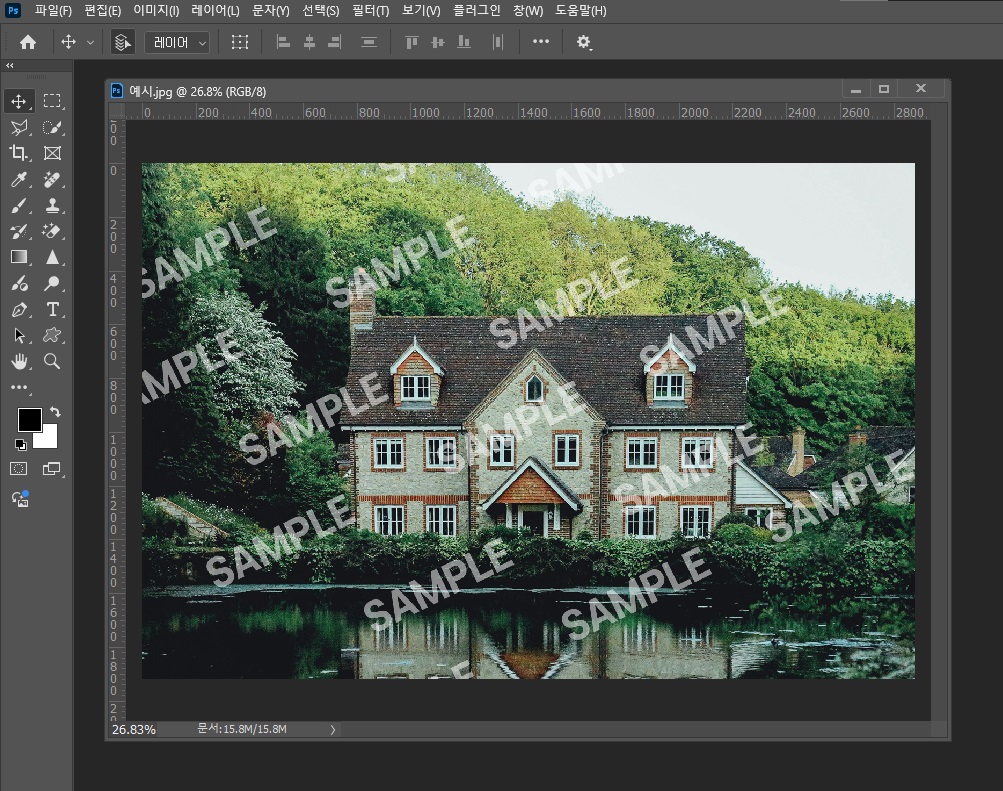Align vertical centers in options bar
Viewport: 1003px width, 791px height.
click(438, 42)
